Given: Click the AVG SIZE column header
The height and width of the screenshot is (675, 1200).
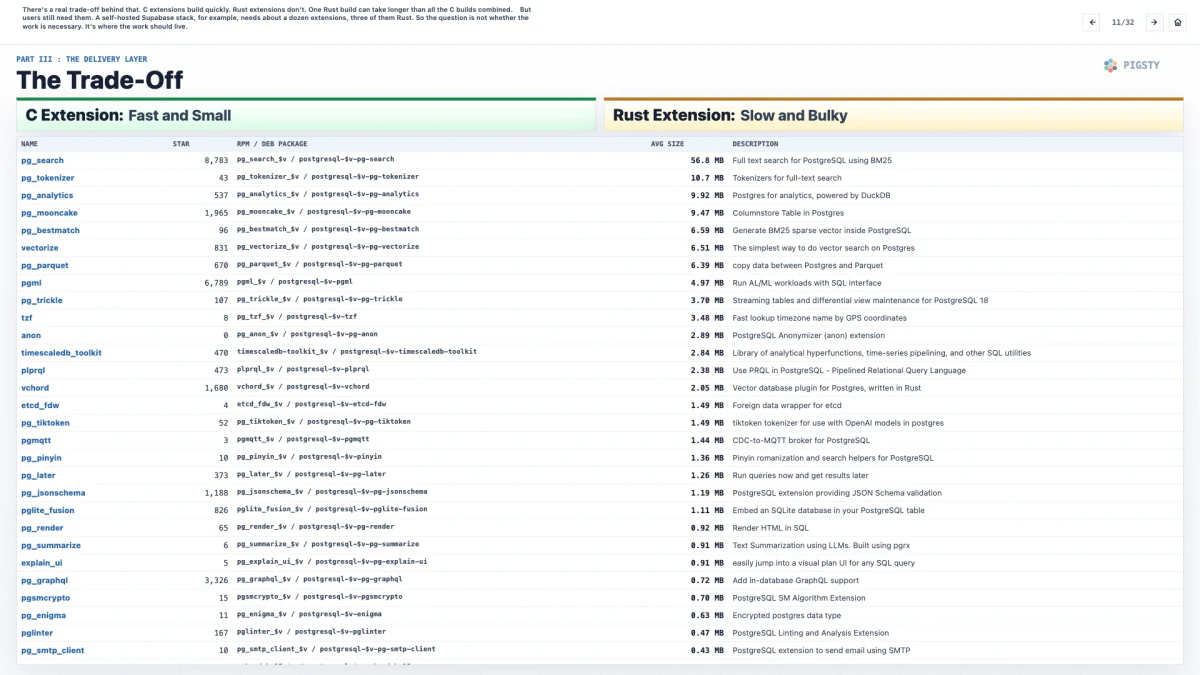Looking at the screenshot, I should pyautogui.click(x=667, y=144).
